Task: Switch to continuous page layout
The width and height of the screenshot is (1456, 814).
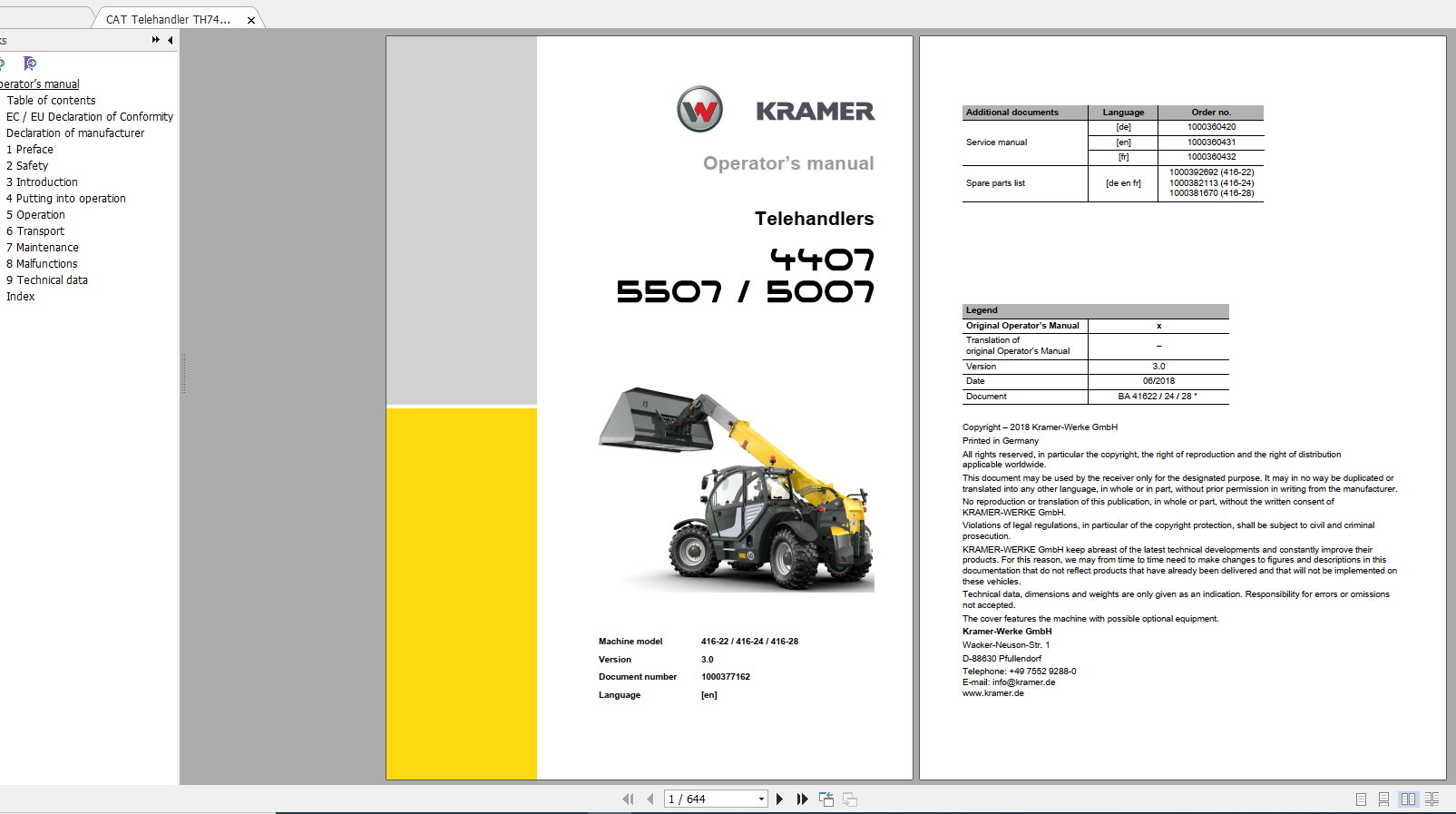Action: [1383, 799]
